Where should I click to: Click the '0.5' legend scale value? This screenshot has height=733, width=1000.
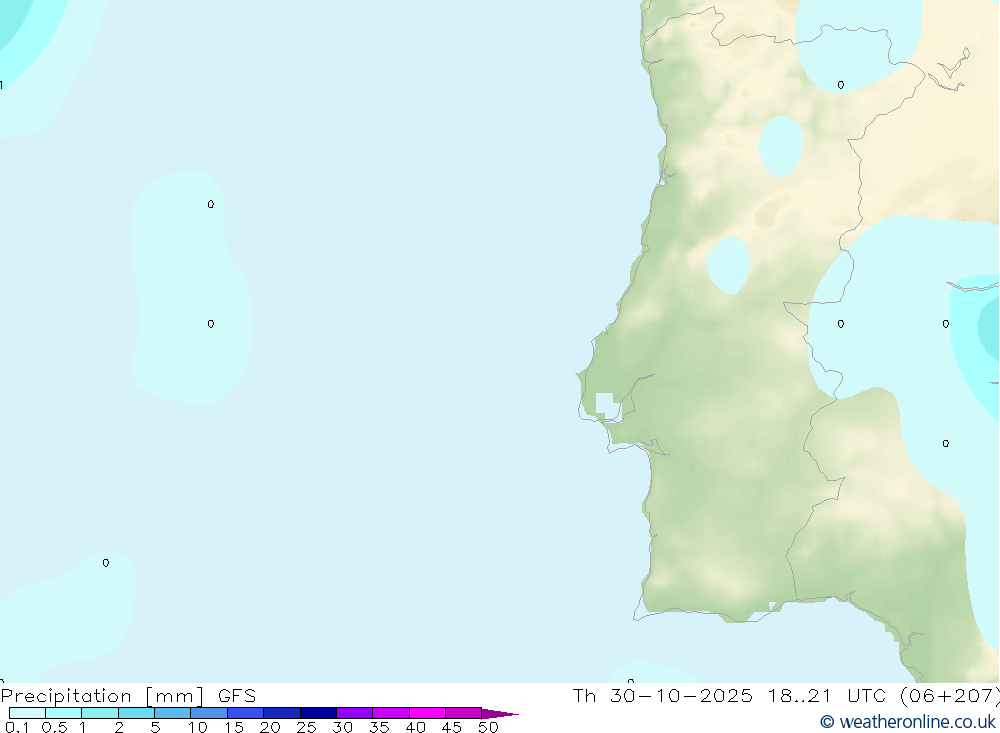tap(54, 727)
